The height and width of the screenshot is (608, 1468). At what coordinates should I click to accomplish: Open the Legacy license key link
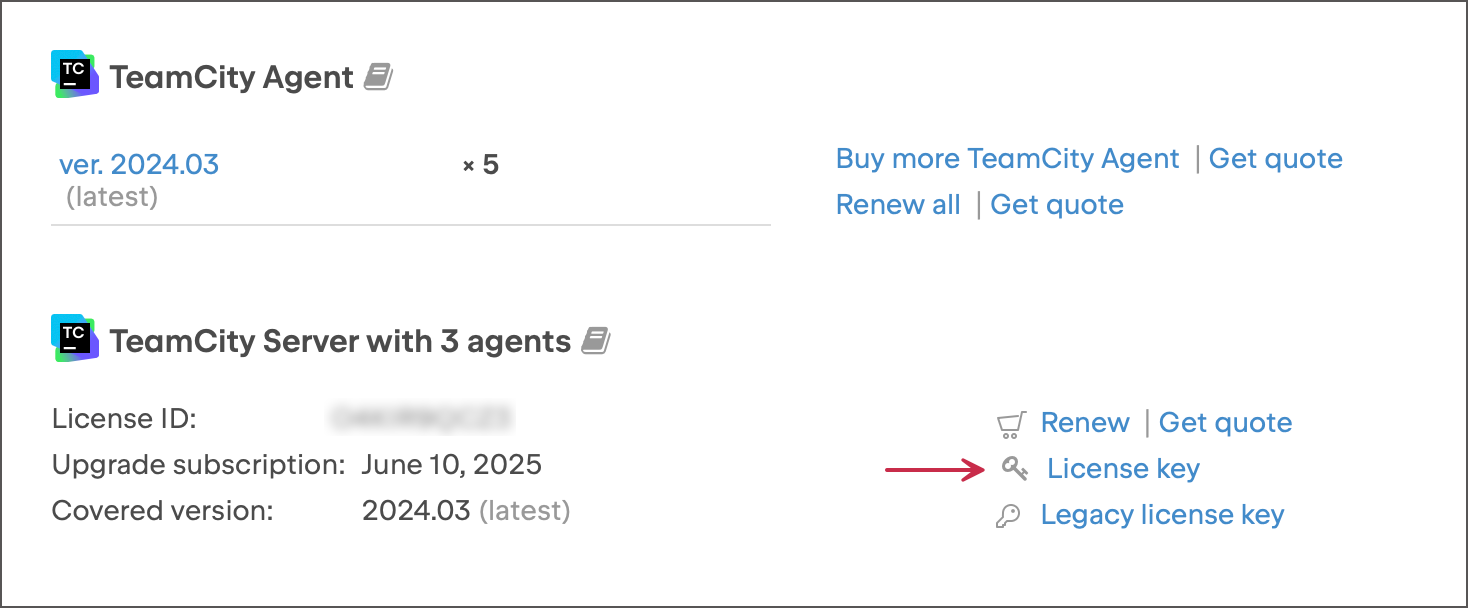(1162, 515)
